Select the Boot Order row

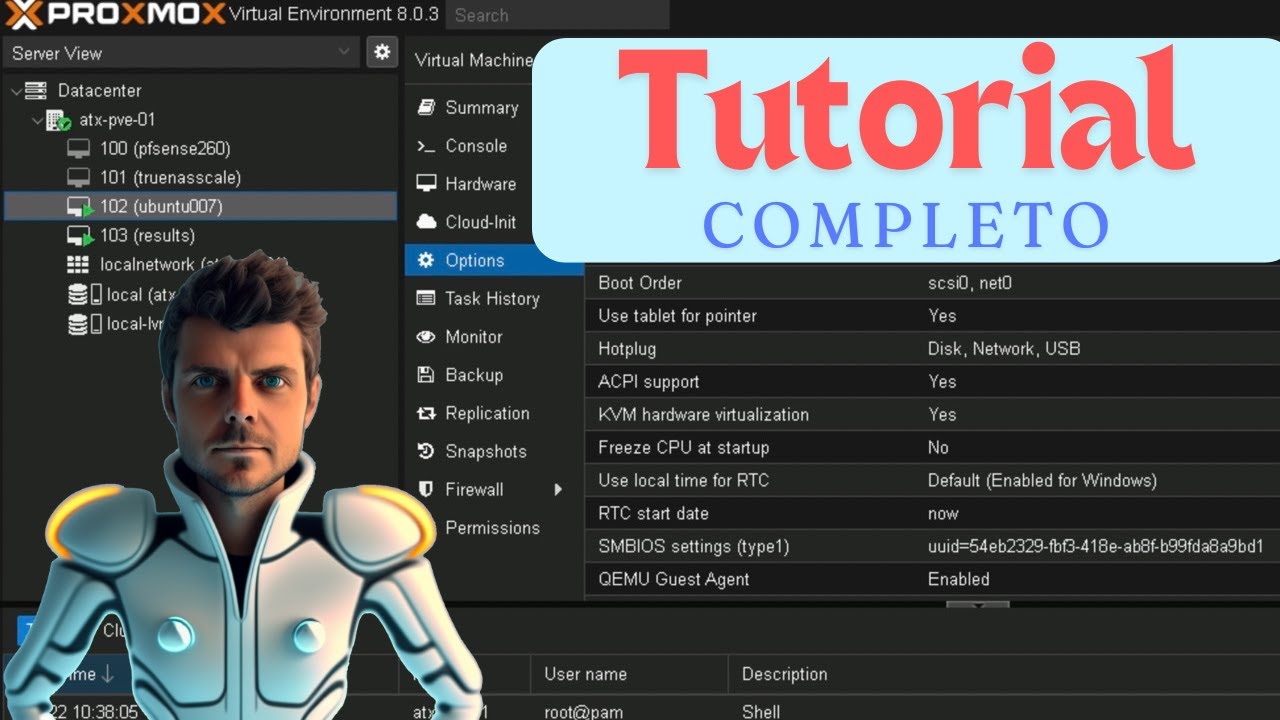point(932,283)
